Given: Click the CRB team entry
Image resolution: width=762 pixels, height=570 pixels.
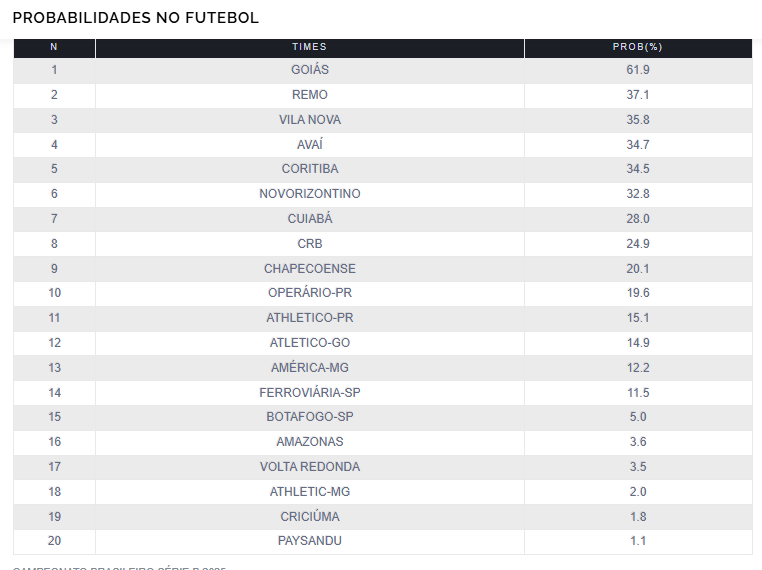Looking at the screenshot, I should pos(309,244).
